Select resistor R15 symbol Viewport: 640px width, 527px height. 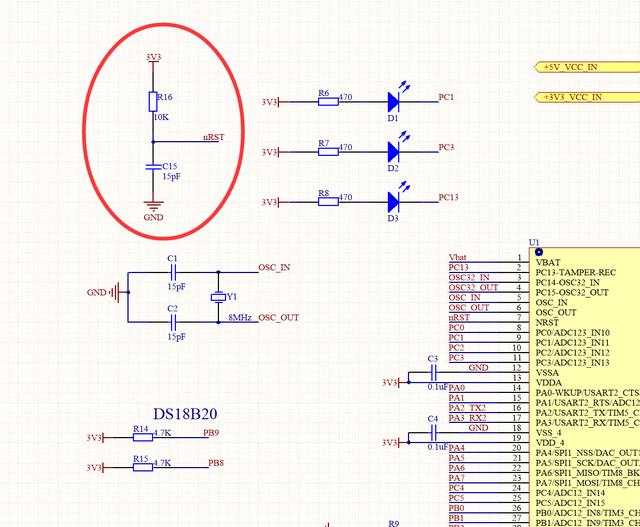pyautogui.click(x=143, y=467)
